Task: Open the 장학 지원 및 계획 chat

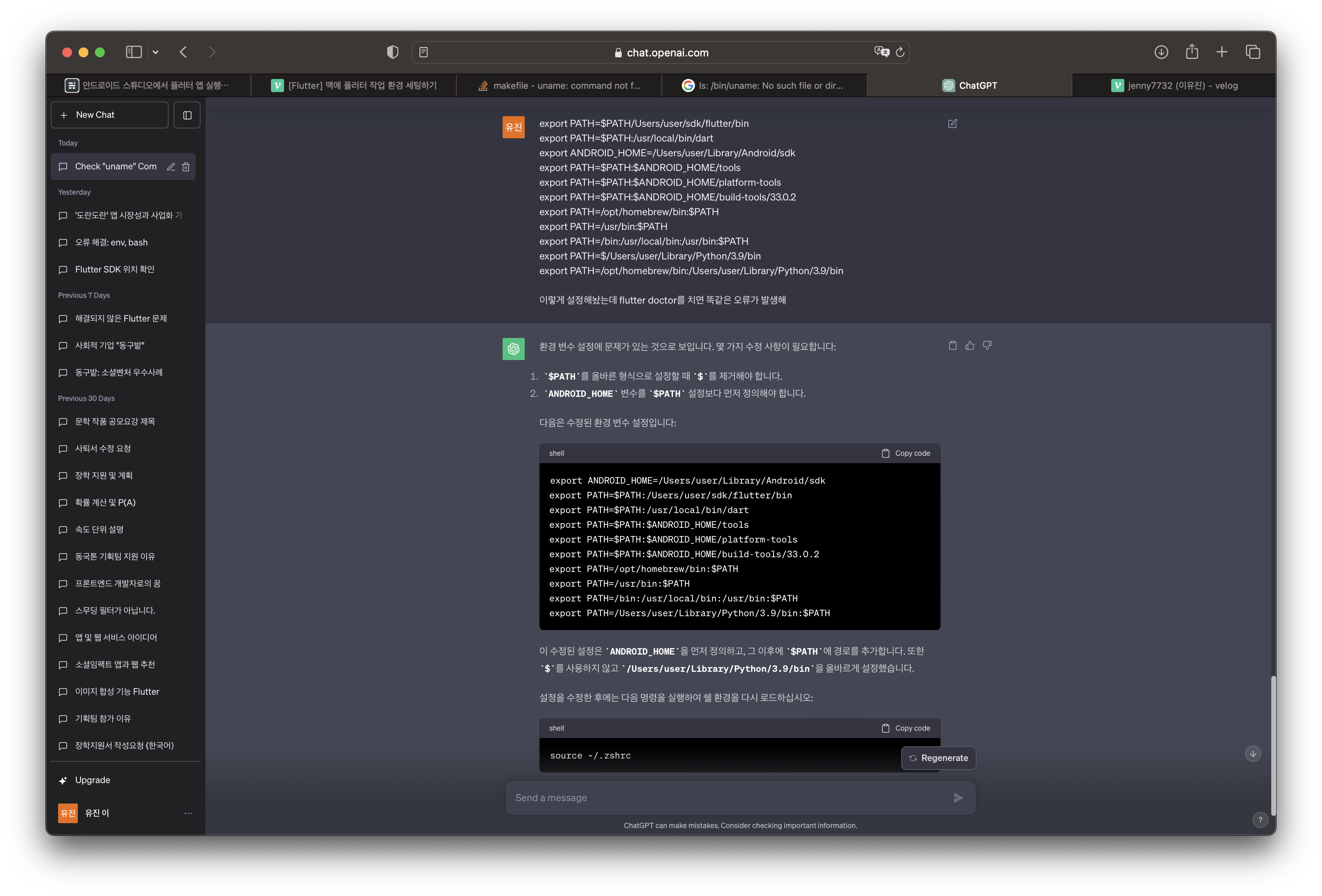Action: click(x=124, y=476)
